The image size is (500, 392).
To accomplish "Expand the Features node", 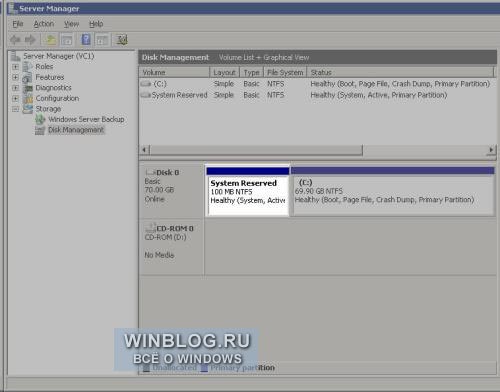I will pos(16,77).
